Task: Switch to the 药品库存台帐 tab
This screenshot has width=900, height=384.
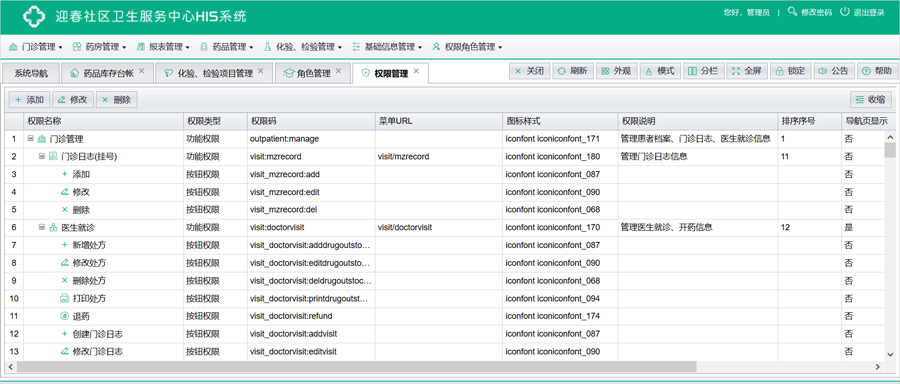Action: click(x=106, y=73)
